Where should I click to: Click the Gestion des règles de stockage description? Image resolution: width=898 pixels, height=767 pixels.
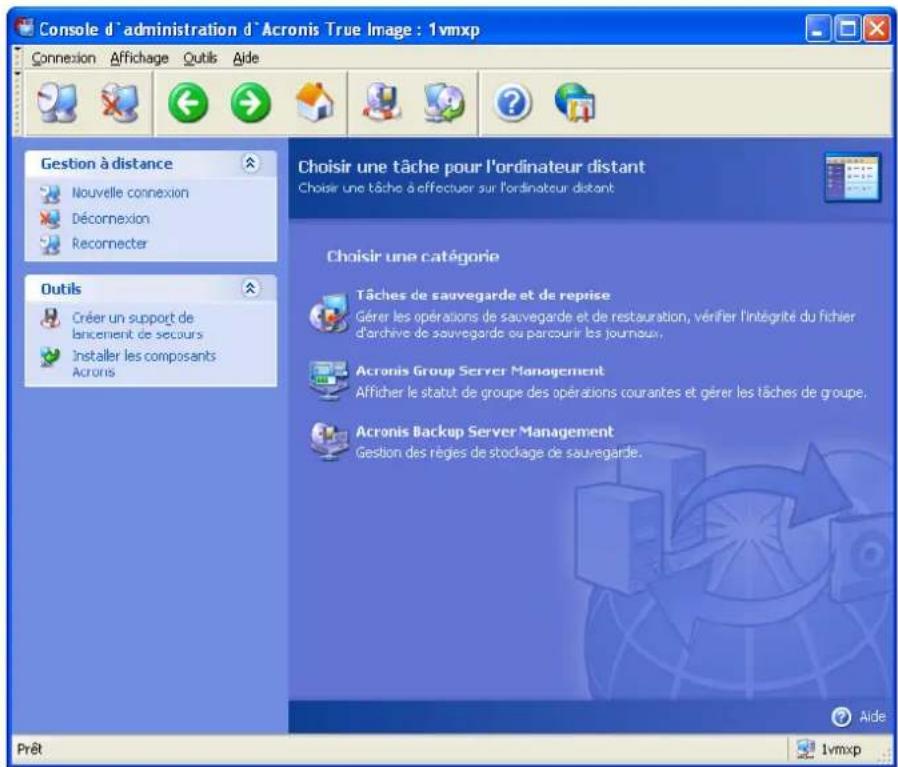[x=498, y=453]
